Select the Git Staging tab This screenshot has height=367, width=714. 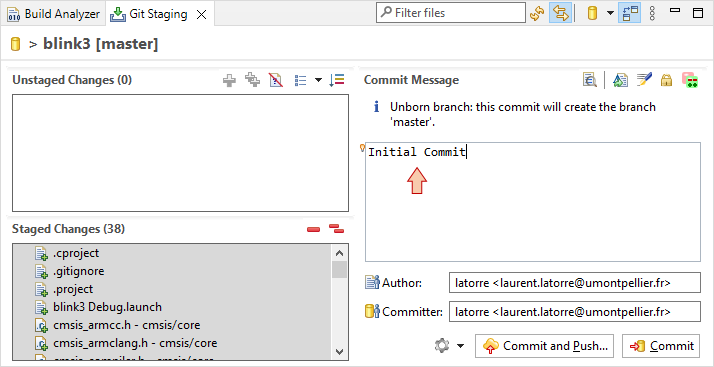click(x=150, y=14)
